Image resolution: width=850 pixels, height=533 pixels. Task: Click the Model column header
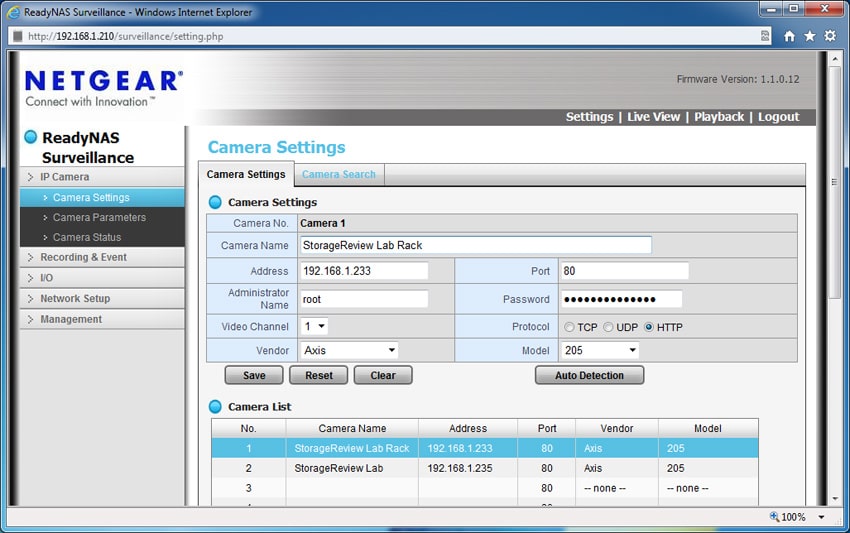pyautogui.click(x=708, y=428)
